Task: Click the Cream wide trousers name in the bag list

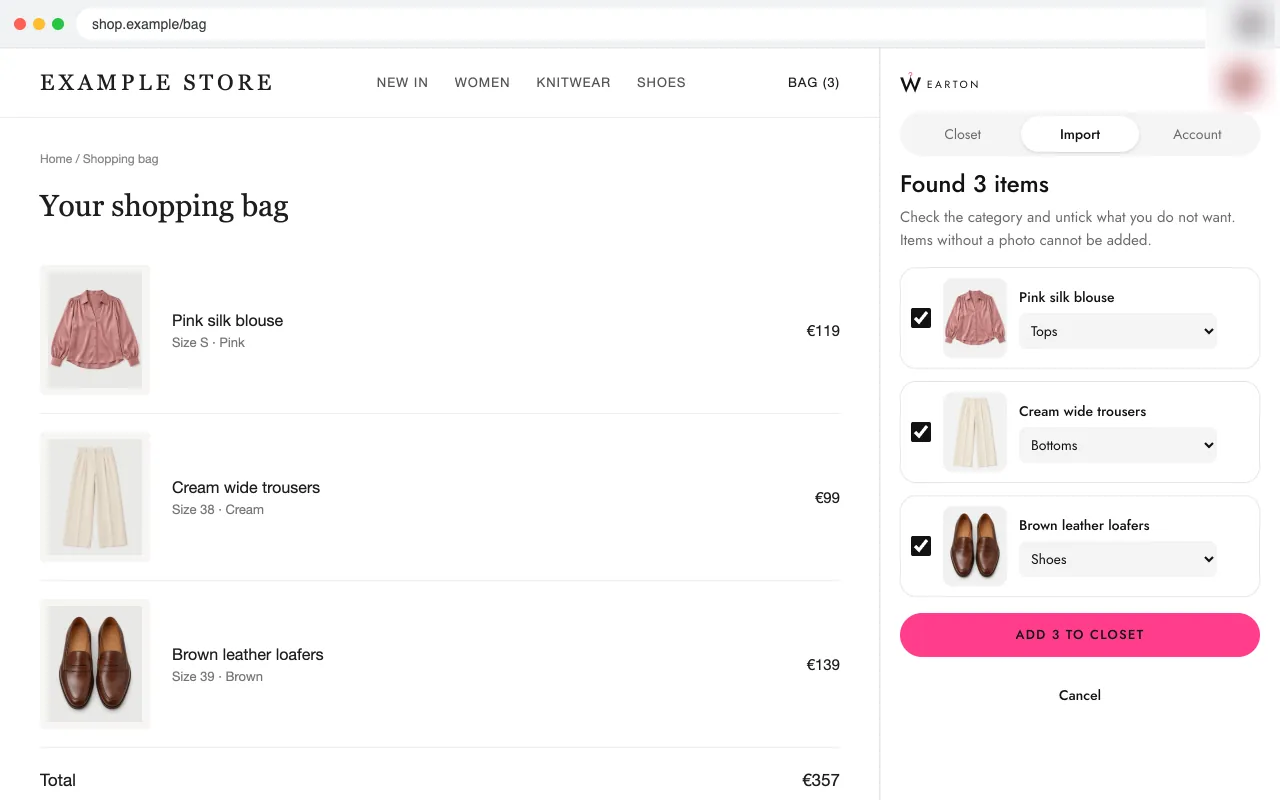Action: [246, 488]
